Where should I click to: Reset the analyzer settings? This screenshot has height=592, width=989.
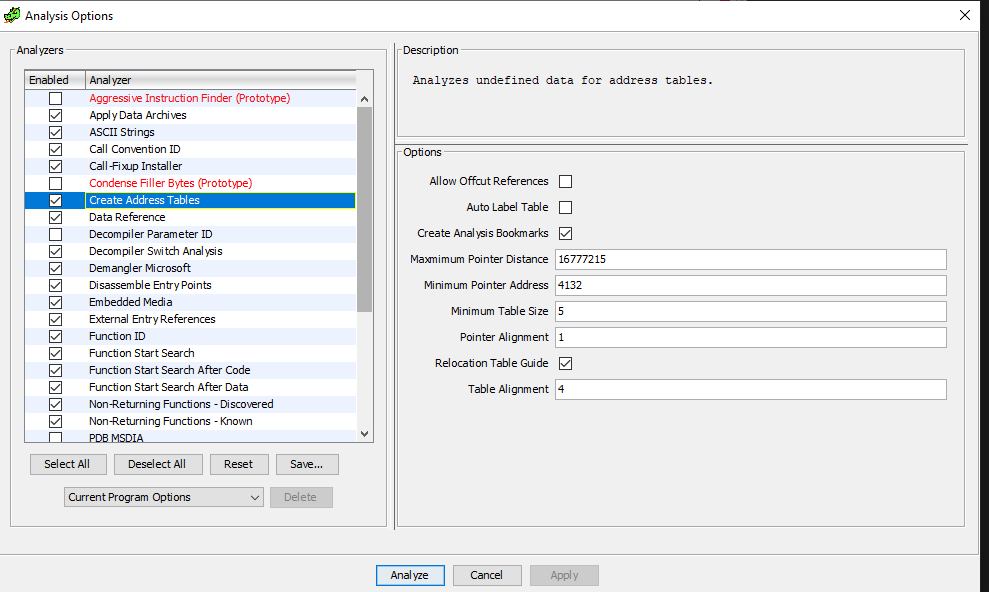[239, 464]
